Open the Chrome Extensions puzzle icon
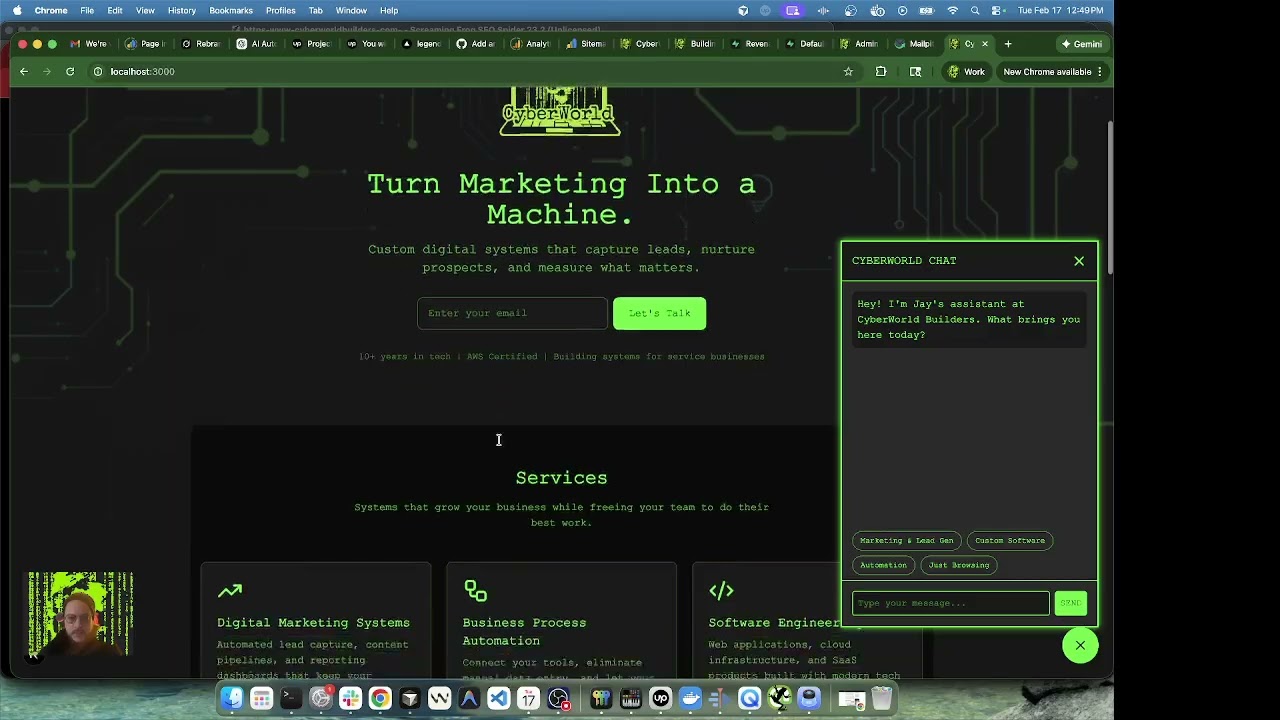 [881, 72]
